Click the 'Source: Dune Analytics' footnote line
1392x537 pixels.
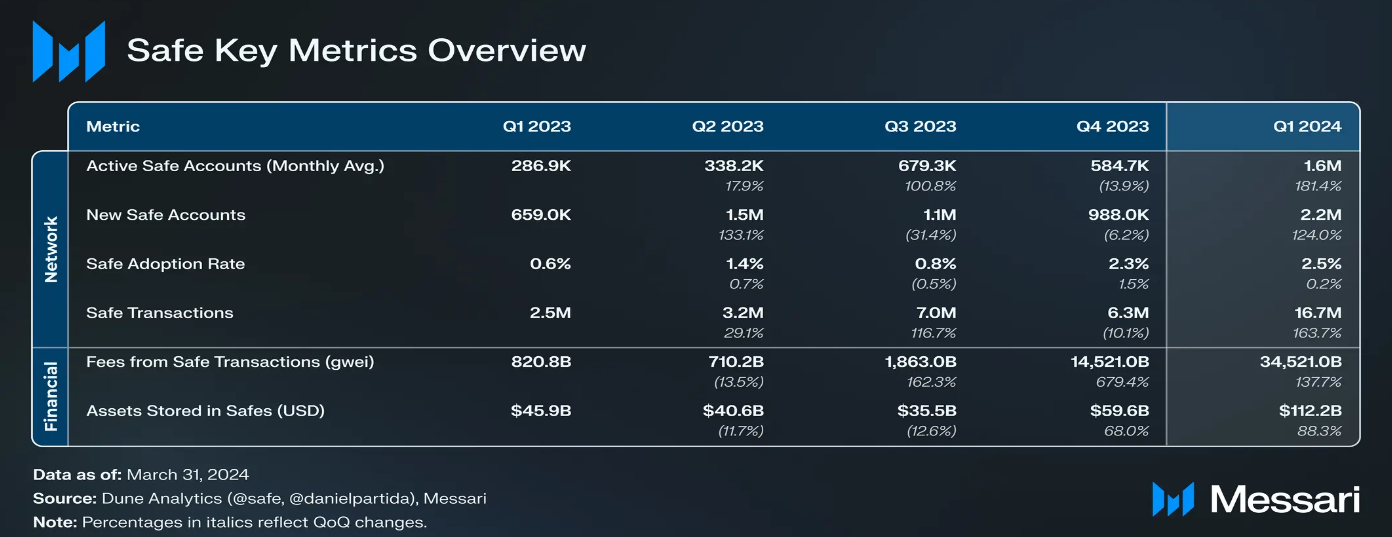click(x=260, y=498)
